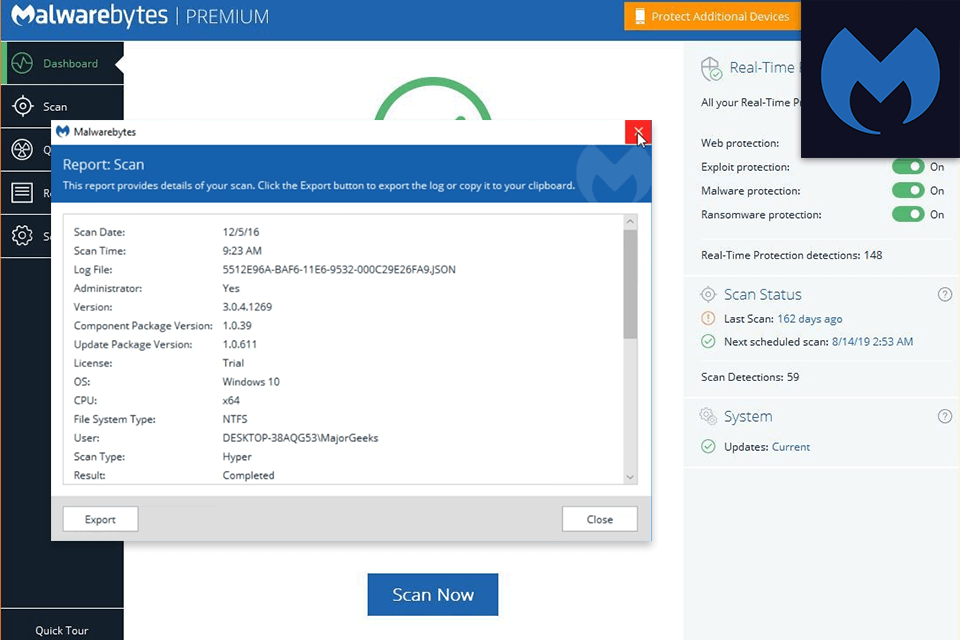Click the report scrollbar up arrow

(630, 222)
